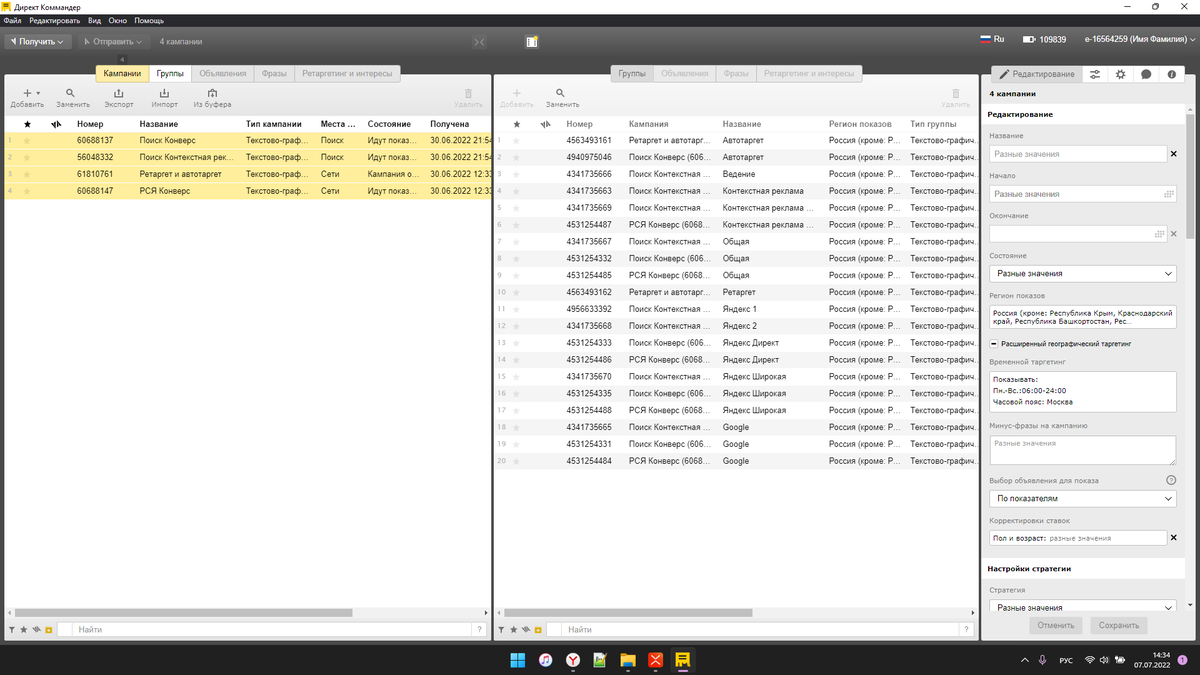
Task: Open the Вид menu
Action: 94,20
